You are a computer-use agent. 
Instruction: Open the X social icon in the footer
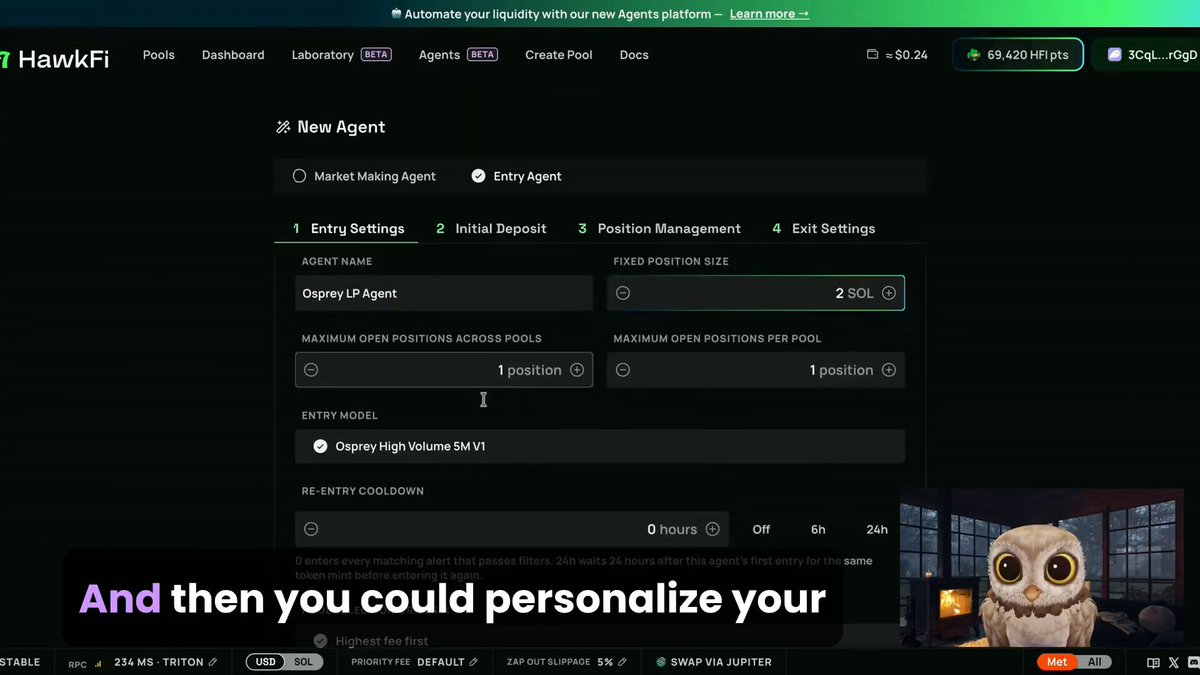pos(1174,662)
